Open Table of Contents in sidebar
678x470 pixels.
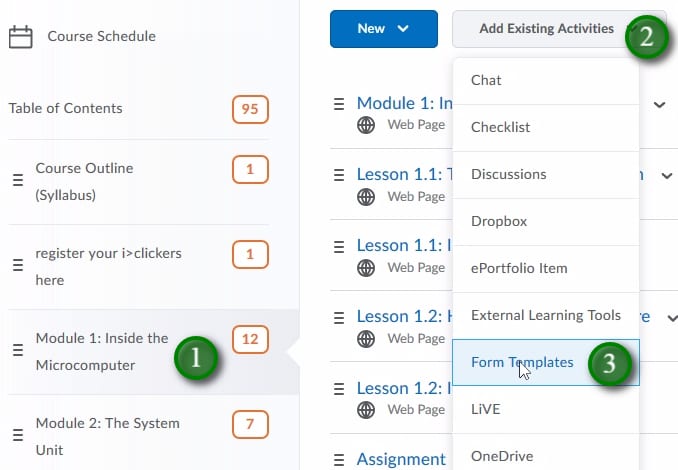66,108
